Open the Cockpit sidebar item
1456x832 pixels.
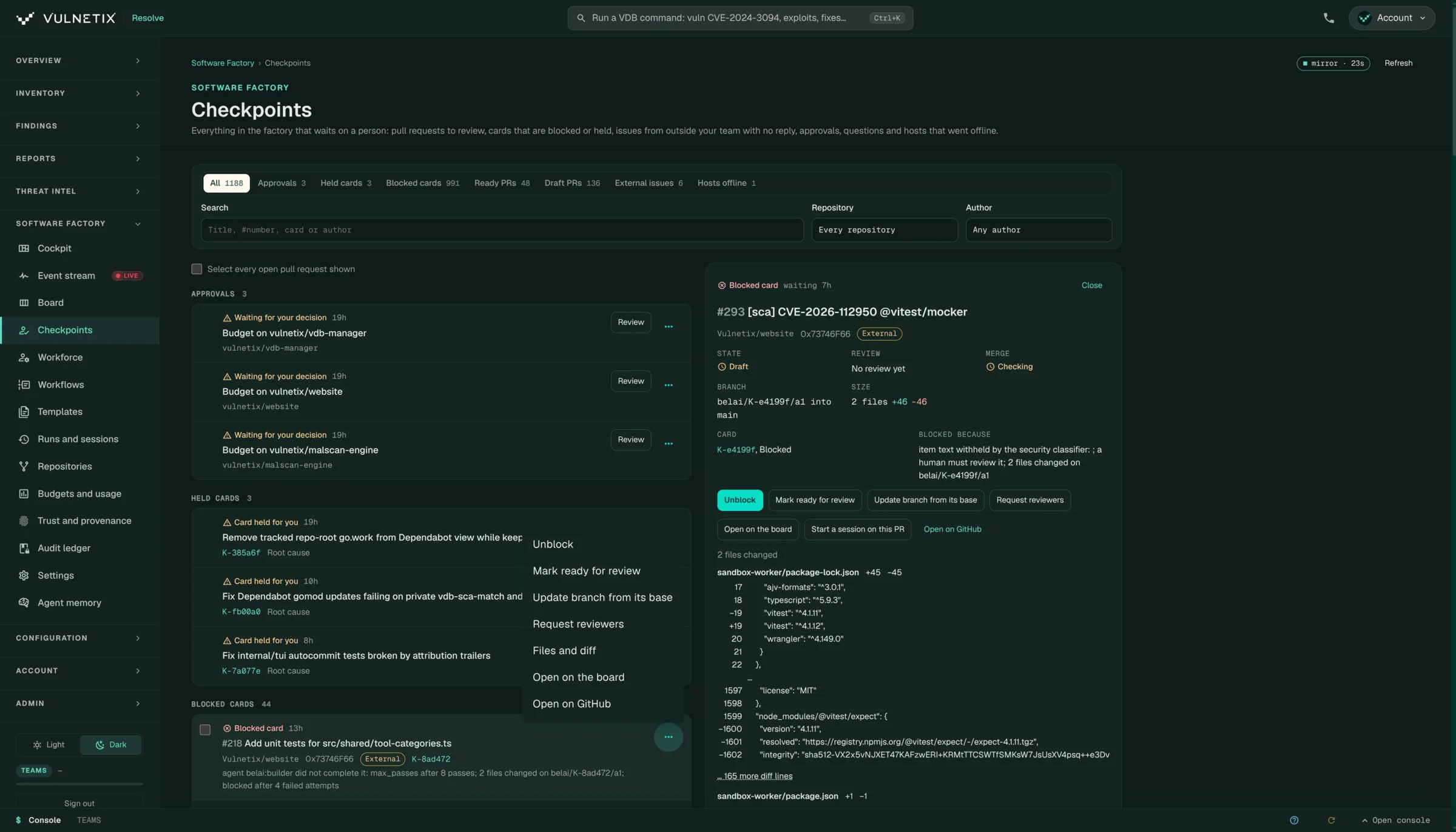pos(79,248)
